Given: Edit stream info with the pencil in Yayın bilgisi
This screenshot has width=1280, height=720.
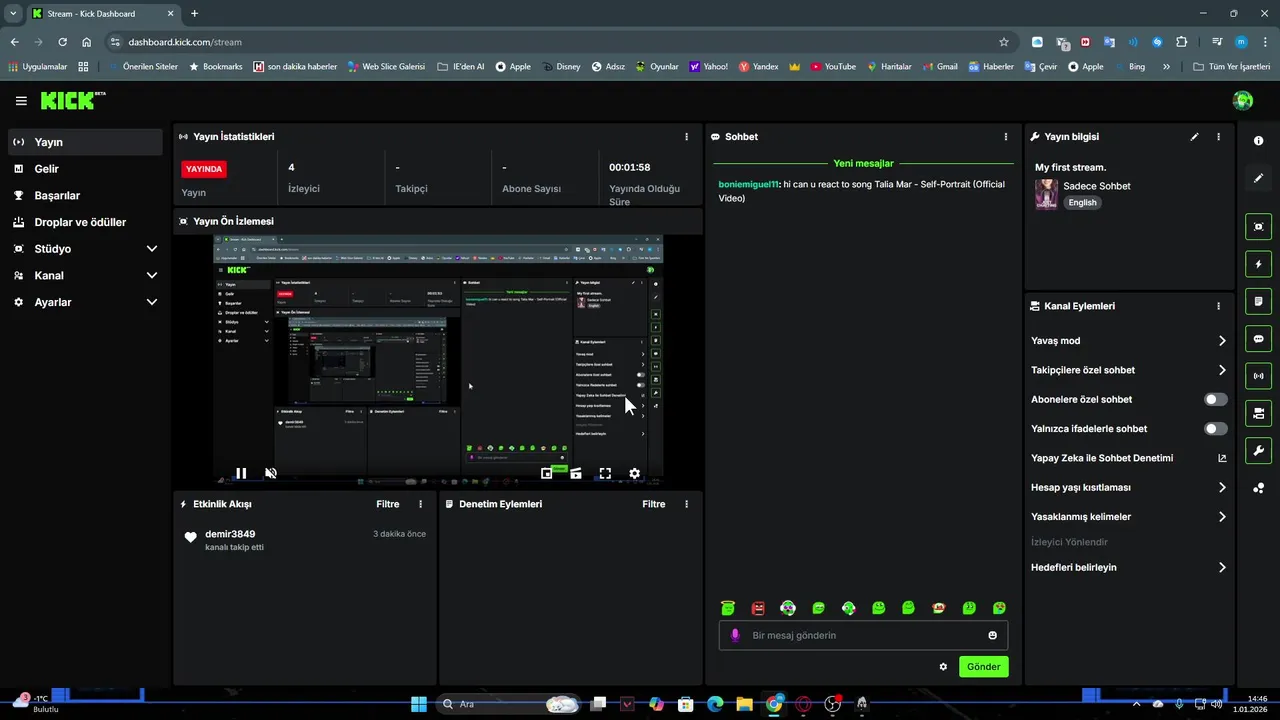Looking at the screenshot, I should [x=1194, y=137].
